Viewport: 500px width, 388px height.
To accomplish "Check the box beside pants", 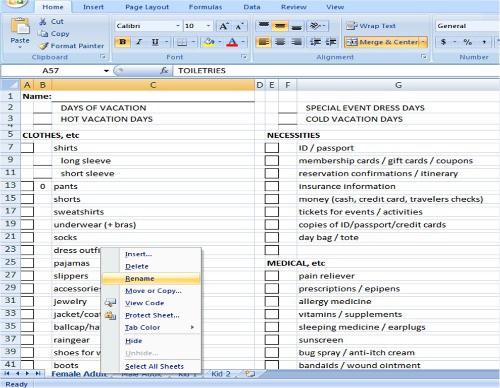I will coord(27,186).
